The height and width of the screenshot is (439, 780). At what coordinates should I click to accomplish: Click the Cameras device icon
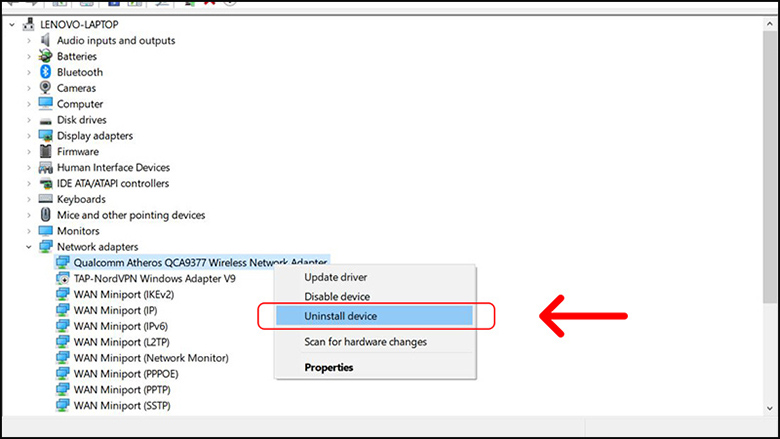45,88
